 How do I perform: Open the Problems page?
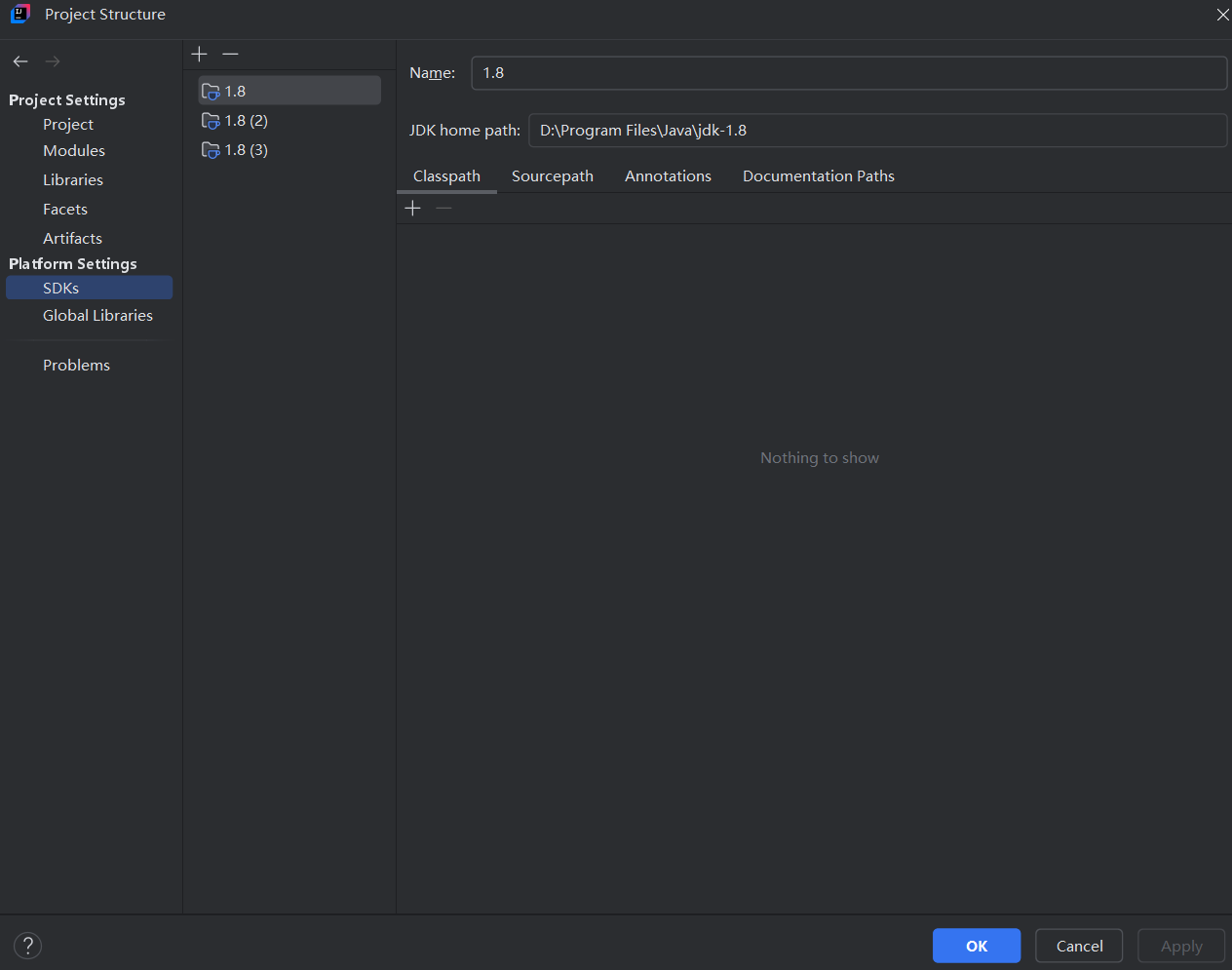point(76,365)
